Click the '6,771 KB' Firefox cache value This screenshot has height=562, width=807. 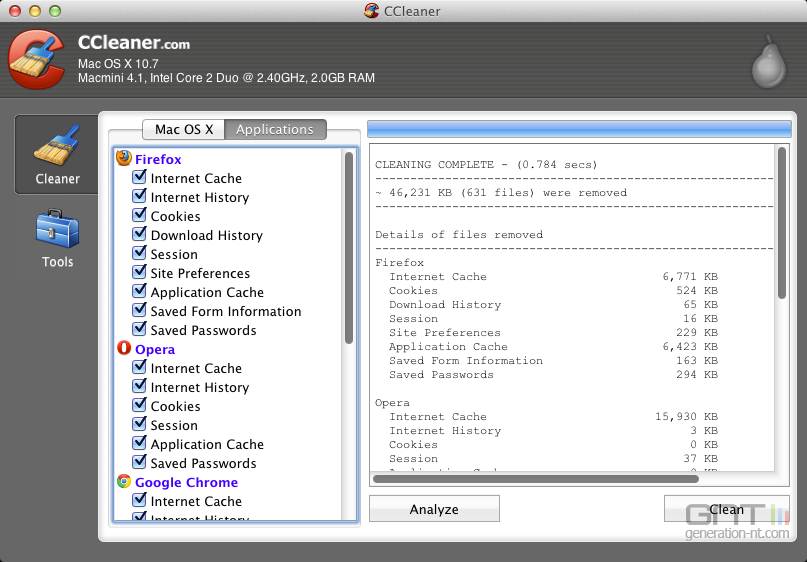click(x=690, y=277)
